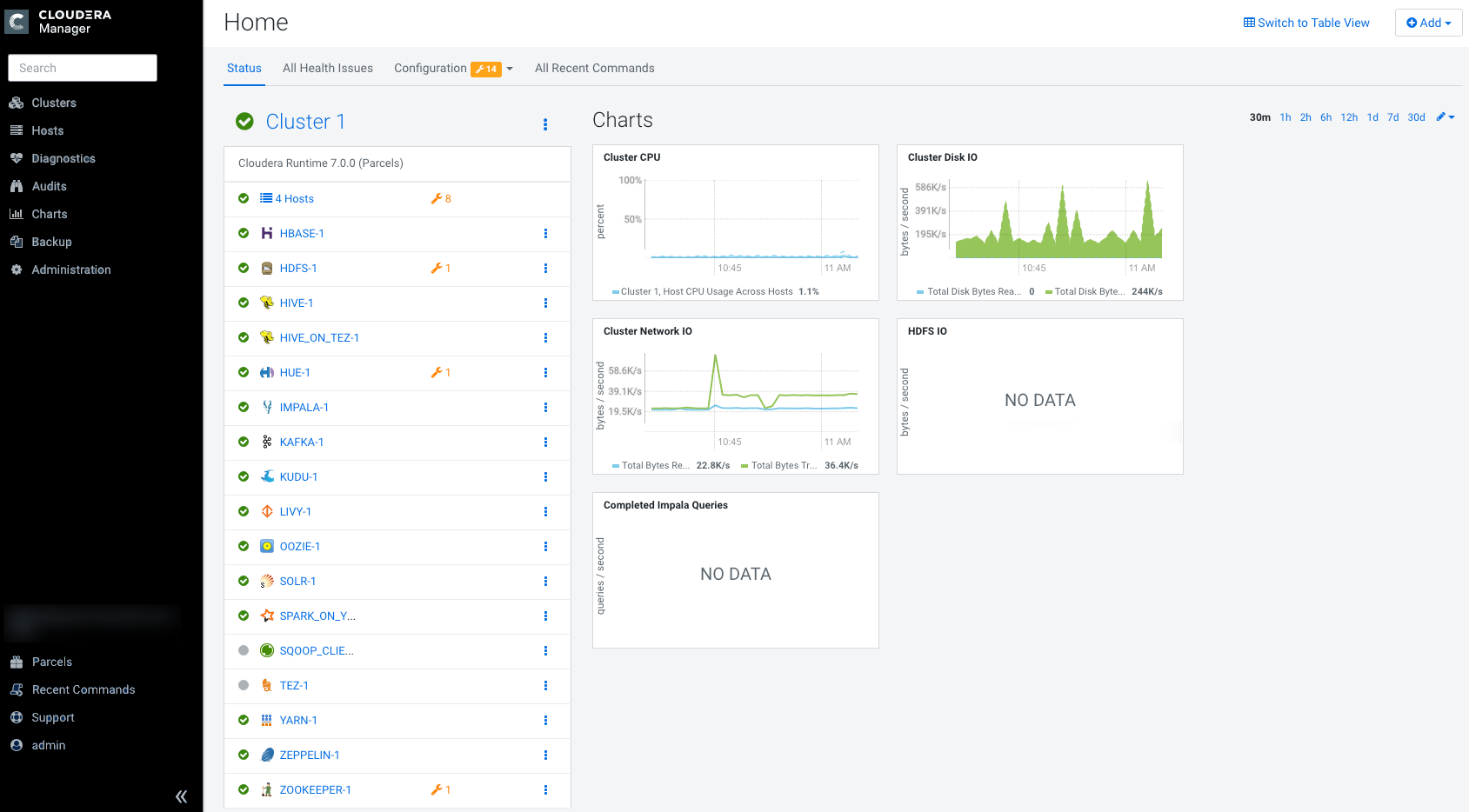Switch to the All Health Issues tab
Image resolution: width=1469 pixels, height=812 pixels.
[x=327, y=69]
